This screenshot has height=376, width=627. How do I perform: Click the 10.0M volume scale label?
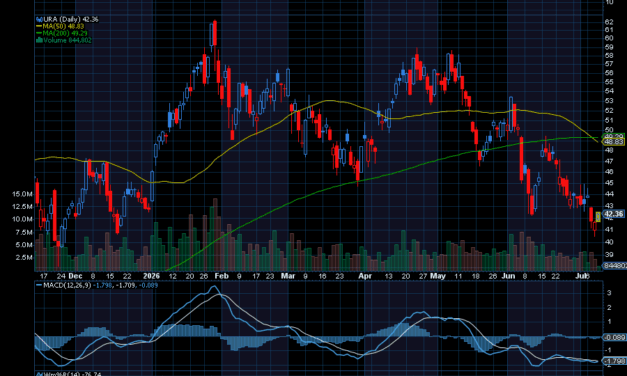pyautogui.click(x=22, y=219)
